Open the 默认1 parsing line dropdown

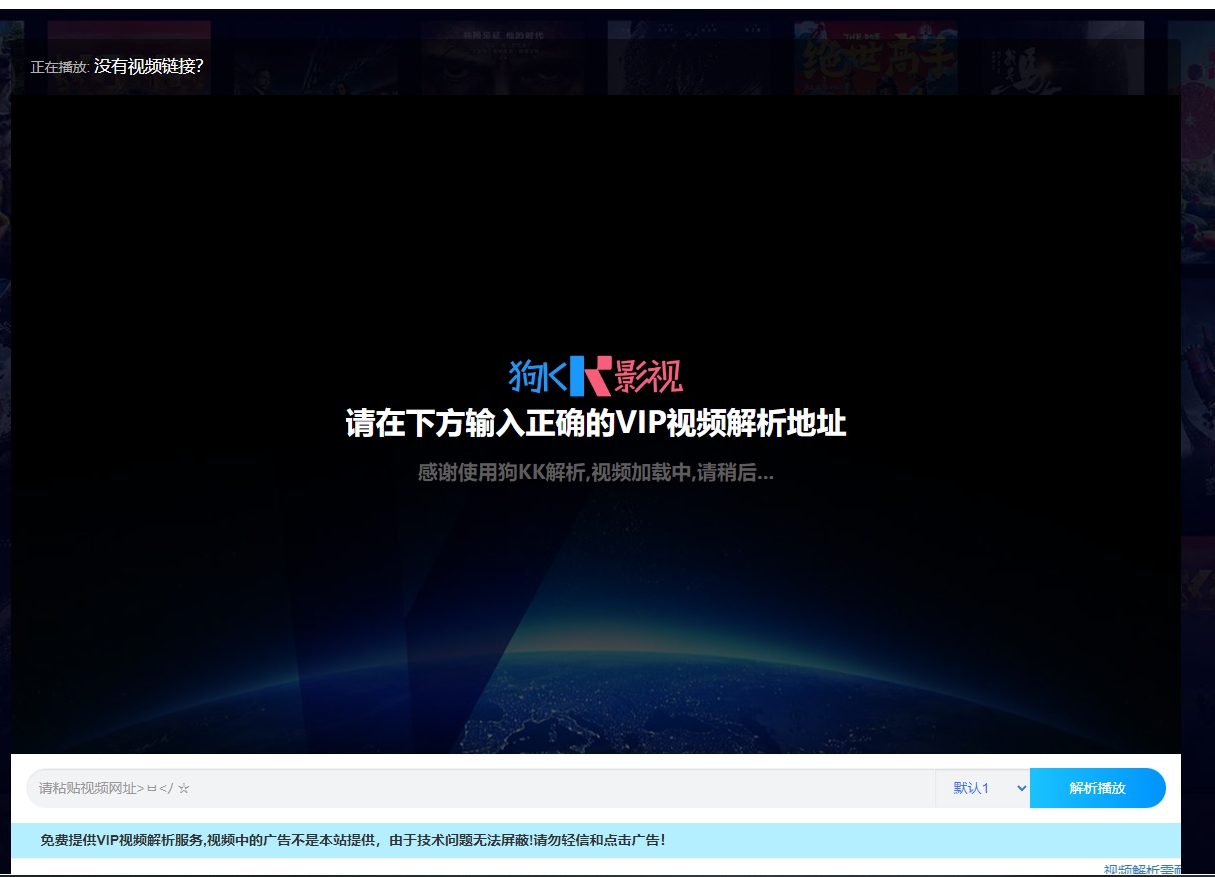(x=983, y=788)
